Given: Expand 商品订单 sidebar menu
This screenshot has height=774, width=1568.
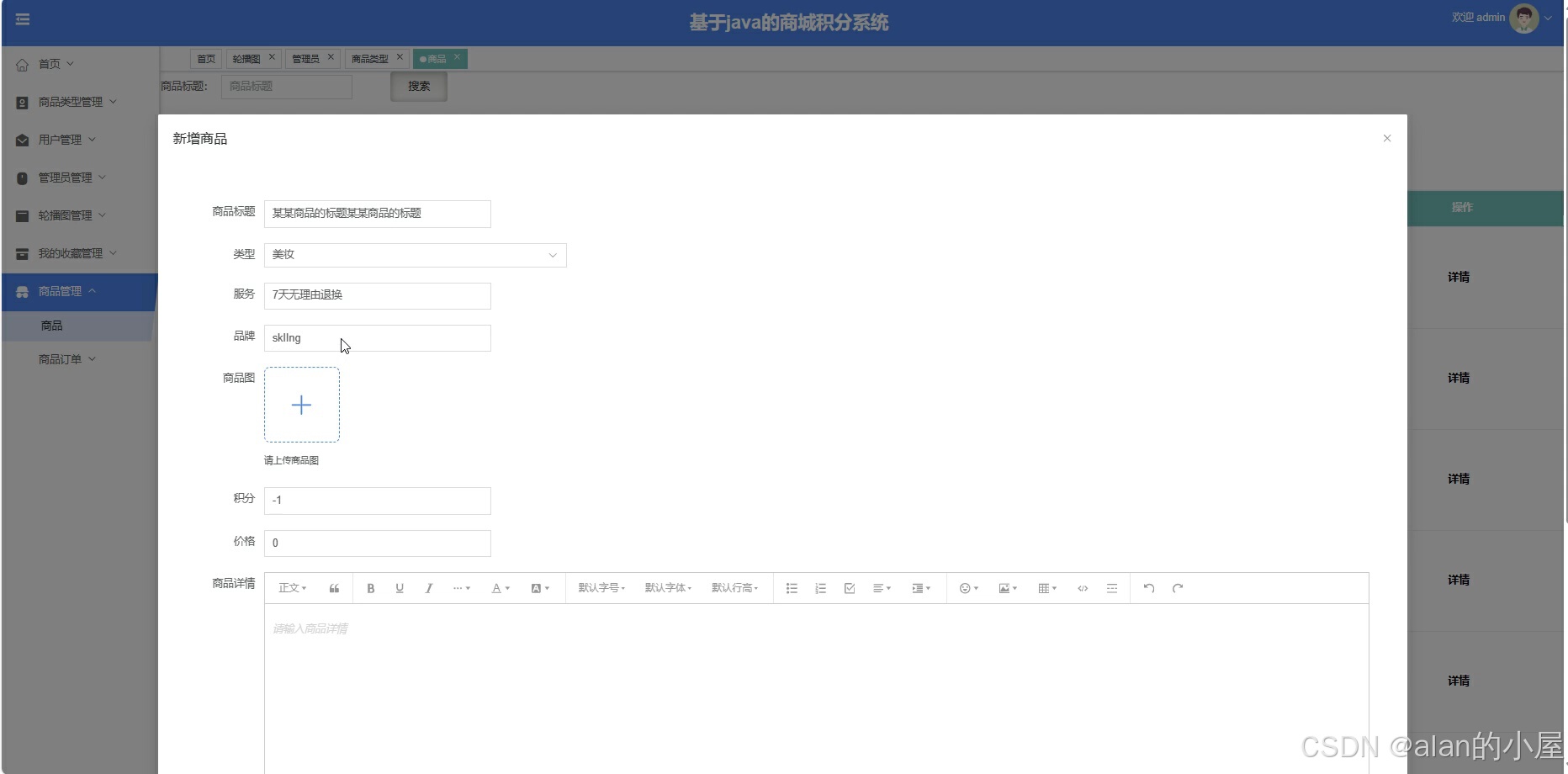Looking at the screenshot, I should point(79,359).
